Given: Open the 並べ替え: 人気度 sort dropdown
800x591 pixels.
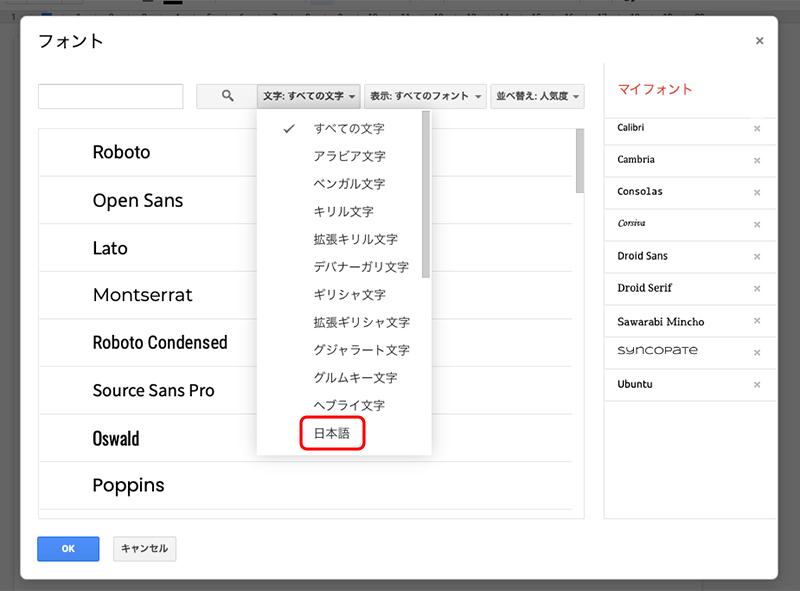Looking at the screenshot, I should [537, 96].
